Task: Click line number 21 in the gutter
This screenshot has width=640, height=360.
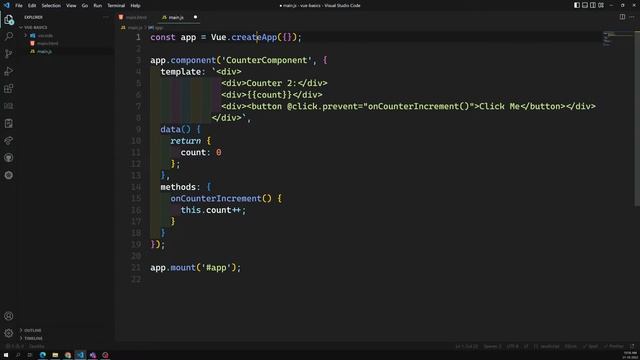Action: point(136,267)
